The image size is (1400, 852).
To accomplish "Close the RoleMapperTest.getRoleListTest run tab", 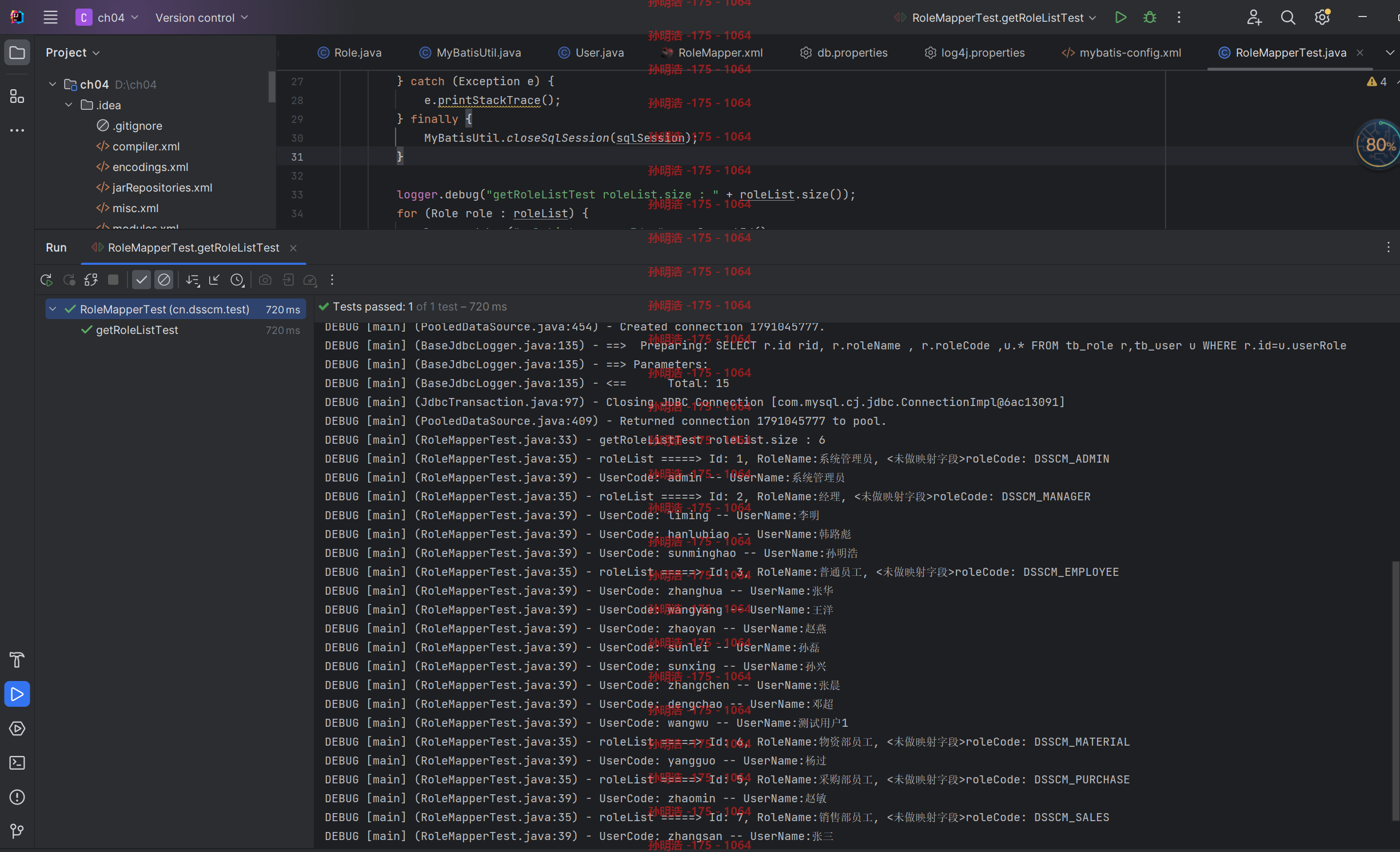I will click(x=293, y=248).
